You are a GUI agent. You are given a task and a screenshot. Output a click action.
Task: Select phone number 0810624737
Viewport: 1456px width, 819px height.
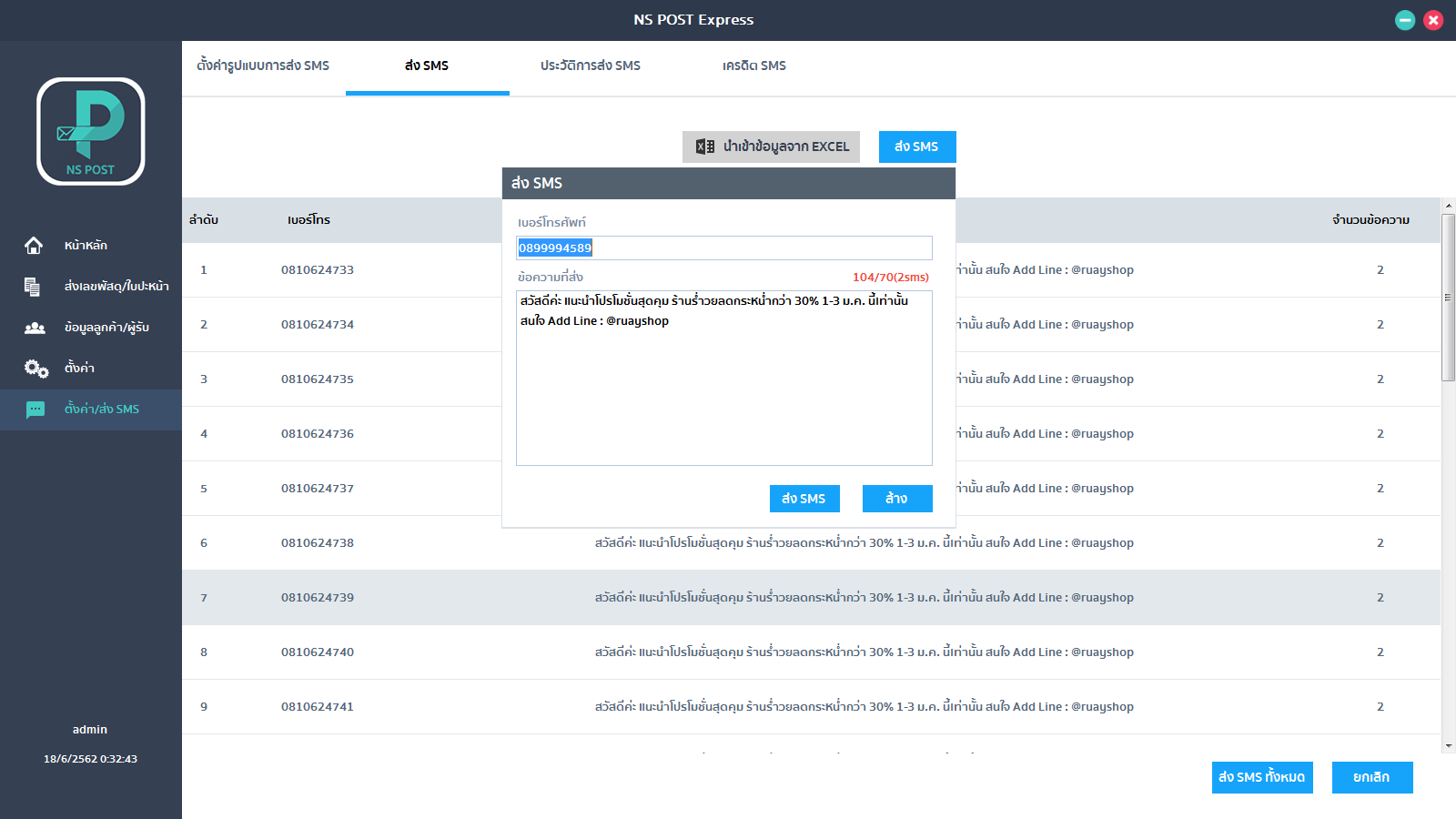(x=318, y=488)
